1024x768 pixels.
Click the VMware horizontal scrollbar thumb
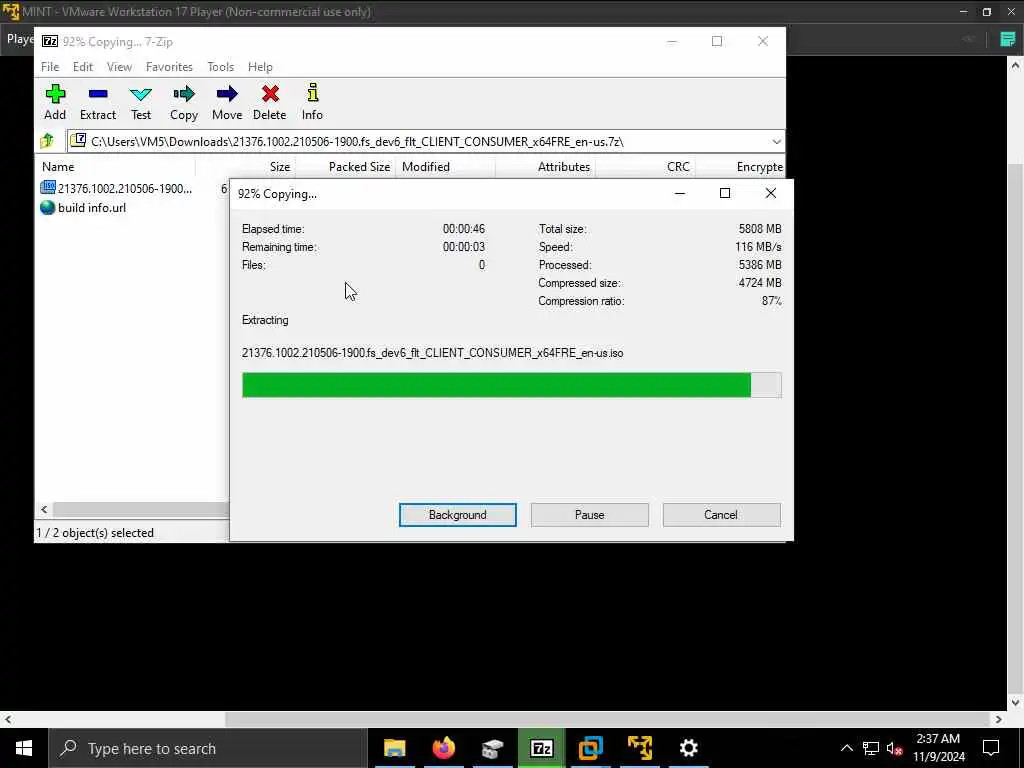point(607,719)
